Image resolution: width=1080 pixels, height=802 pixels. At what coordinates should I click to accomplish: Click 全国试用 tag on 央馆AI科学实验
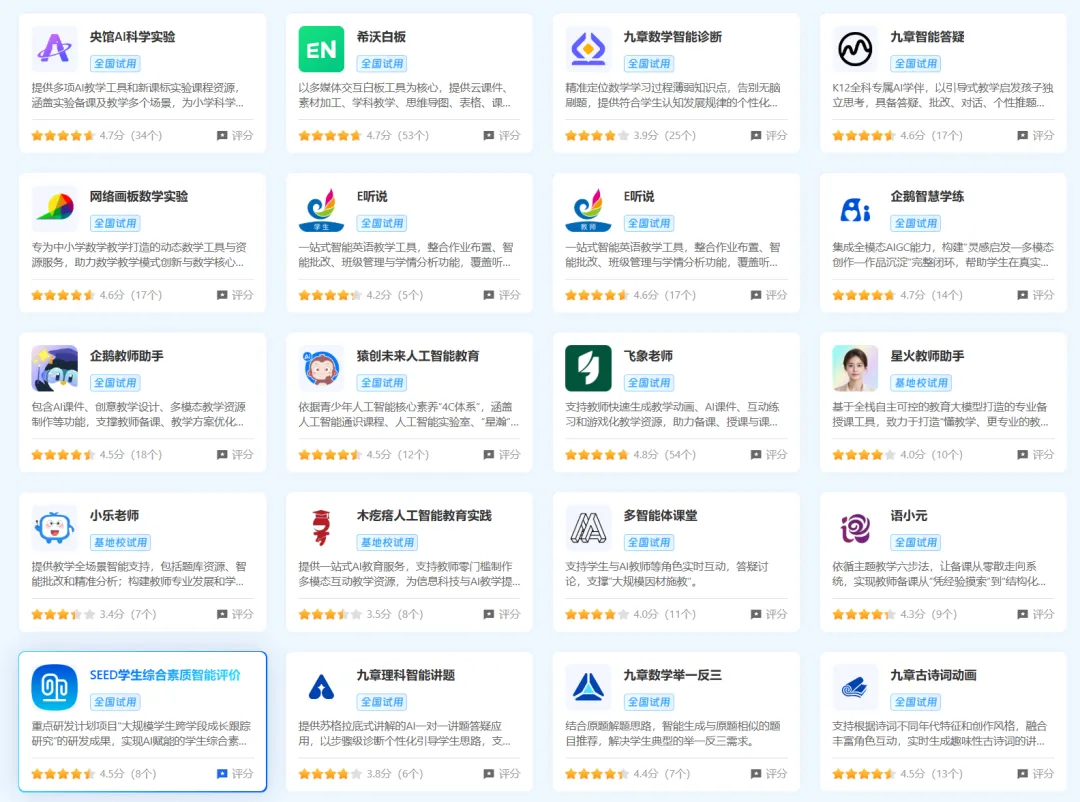point(115,63)
